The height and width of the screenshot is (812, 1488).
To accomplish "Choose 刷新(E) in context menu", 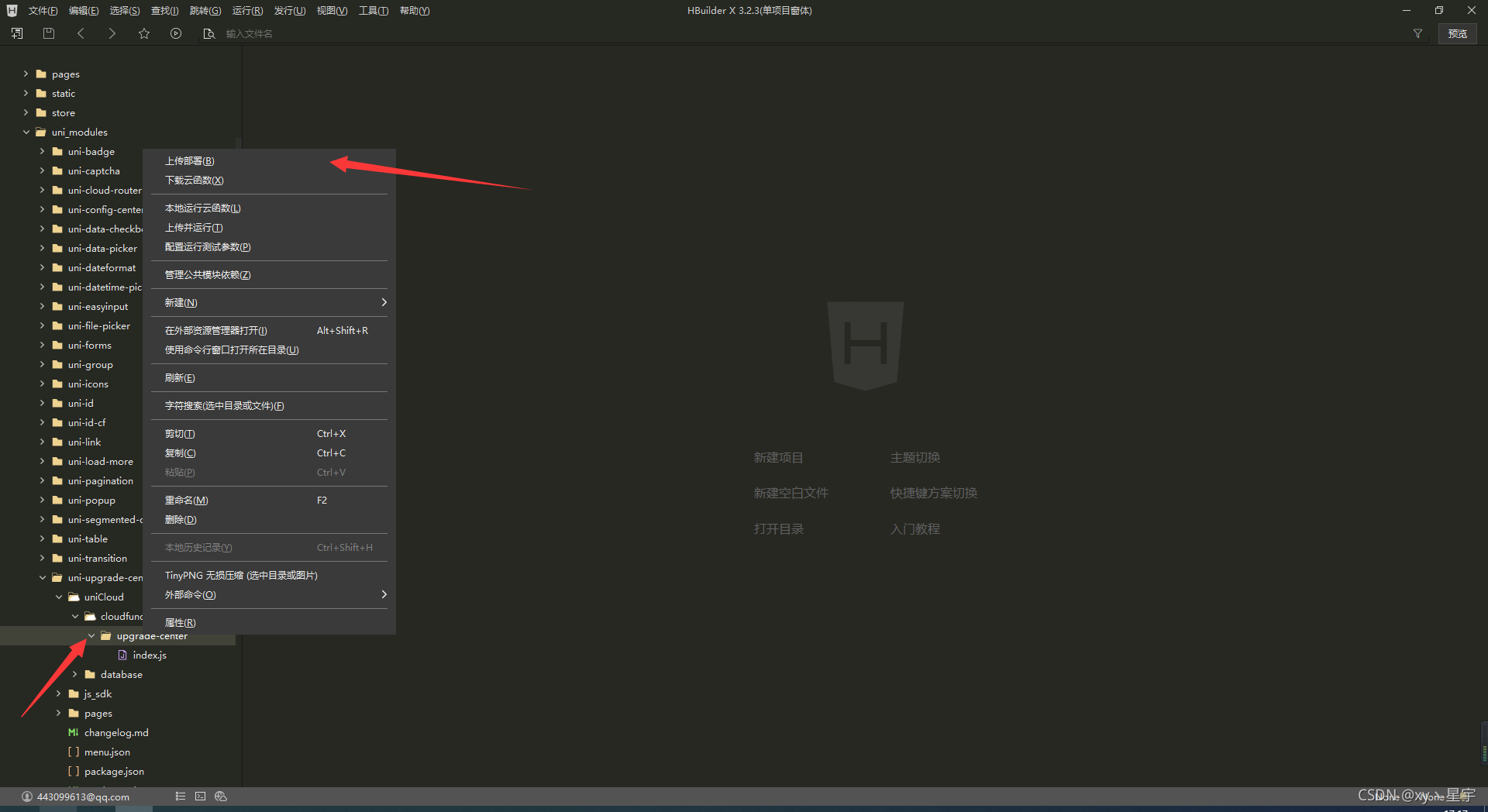I will click(269, 377).
